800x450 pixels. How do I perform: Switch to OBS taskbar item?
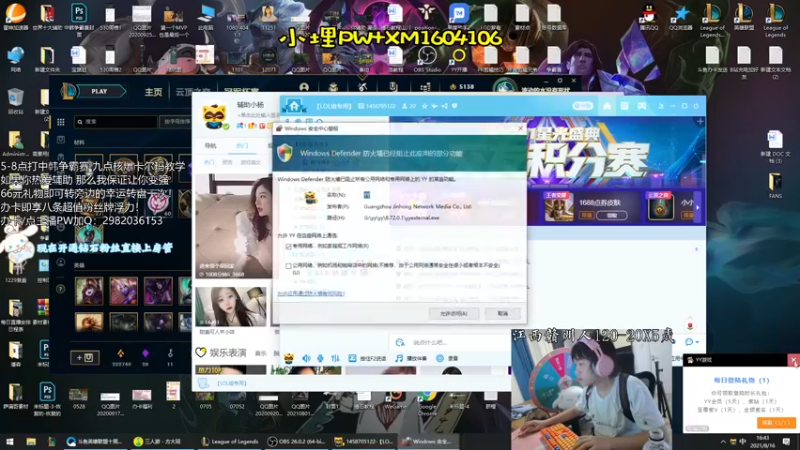297,441
